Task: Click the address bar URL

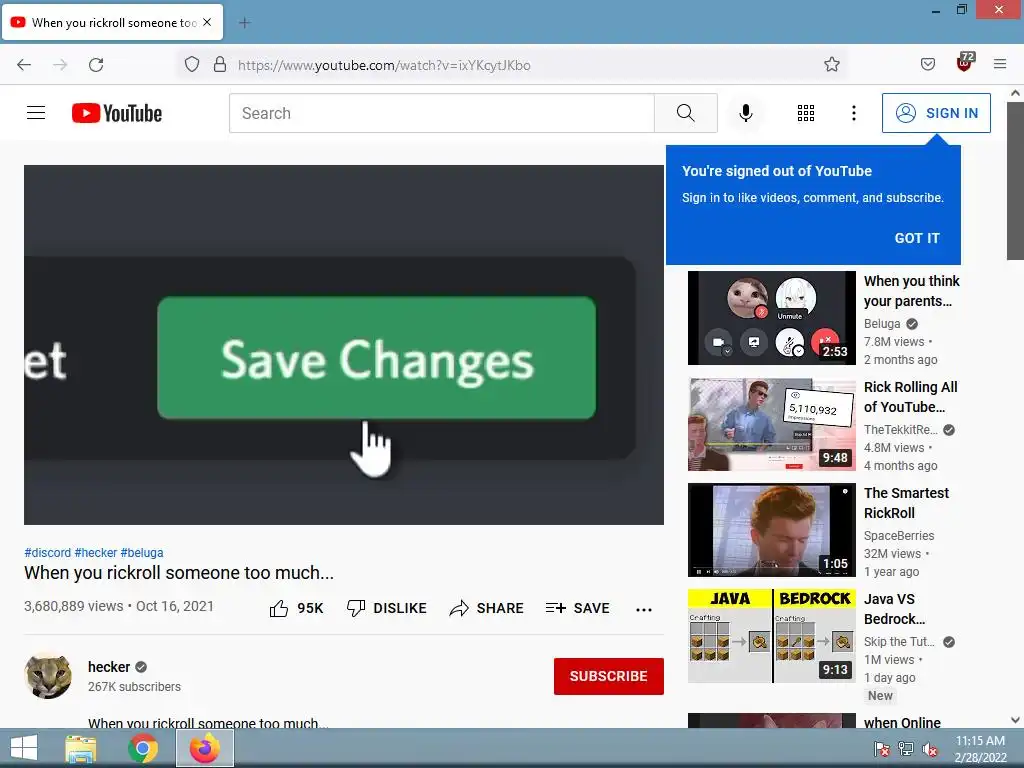Action: [384, 65]
